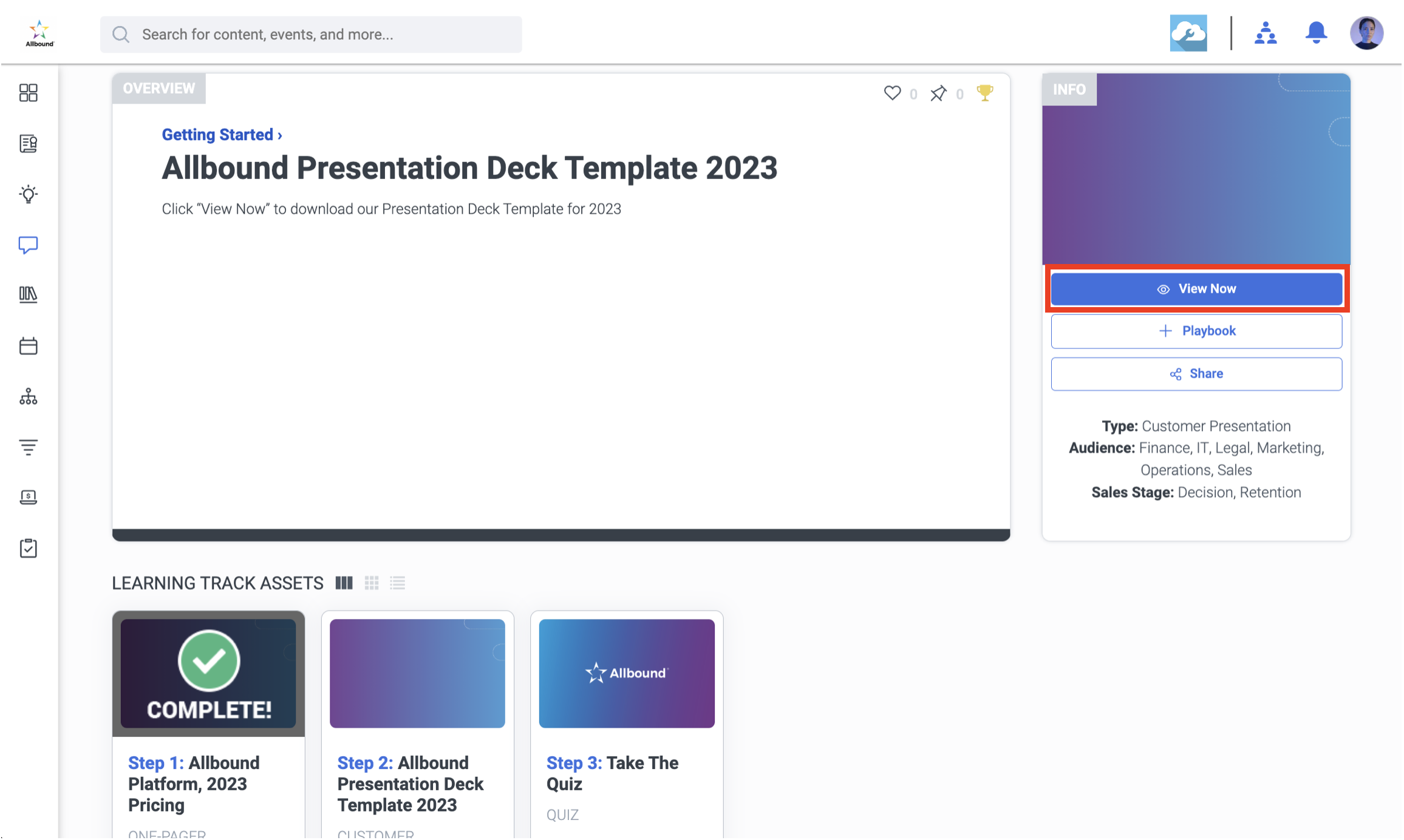Image resolution: width=1404 pixels, height=840 pixels.
Task: Open the laptop dollar icon in sidebar
Action: pos(29,498)
